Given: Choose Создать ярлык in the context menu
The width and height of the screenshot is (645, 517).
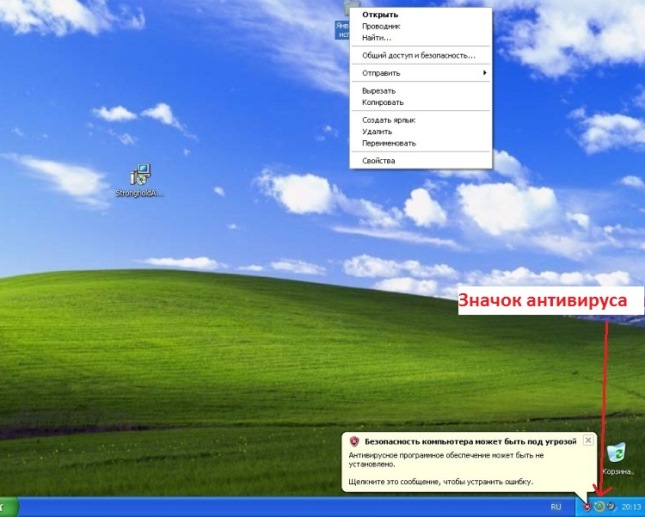Looking at the screenshot, I should (x=420, y=120).
